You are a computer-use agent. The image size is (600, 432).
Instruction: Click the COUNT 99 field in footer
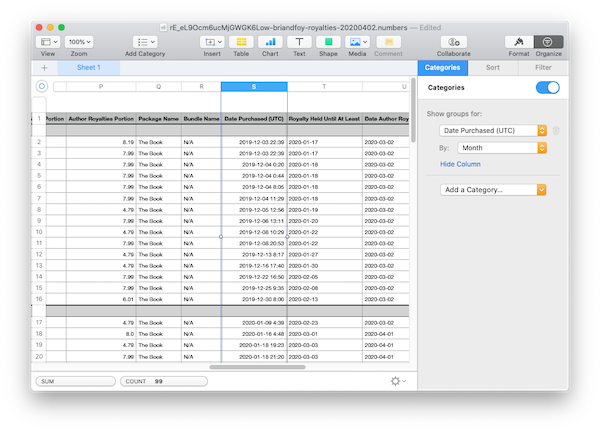164,381
